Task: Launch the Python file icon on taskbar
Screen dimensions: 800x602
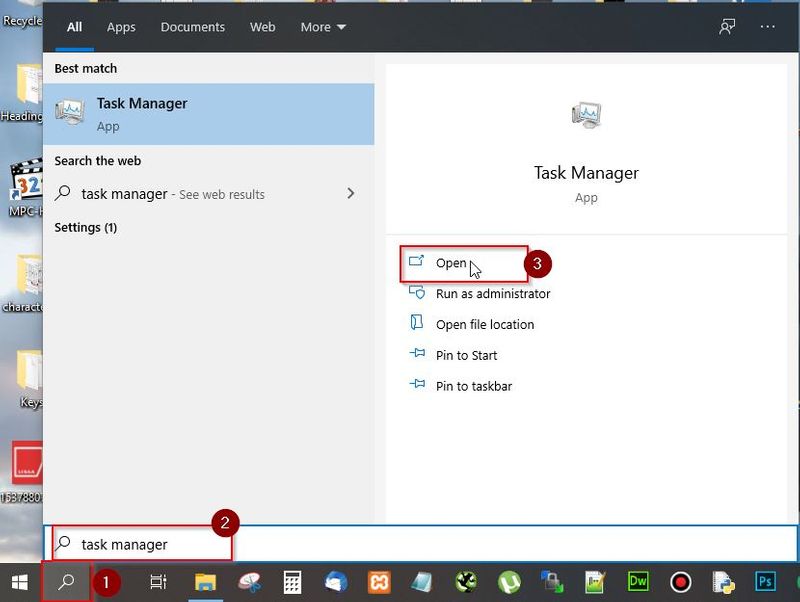Action: 723,582
